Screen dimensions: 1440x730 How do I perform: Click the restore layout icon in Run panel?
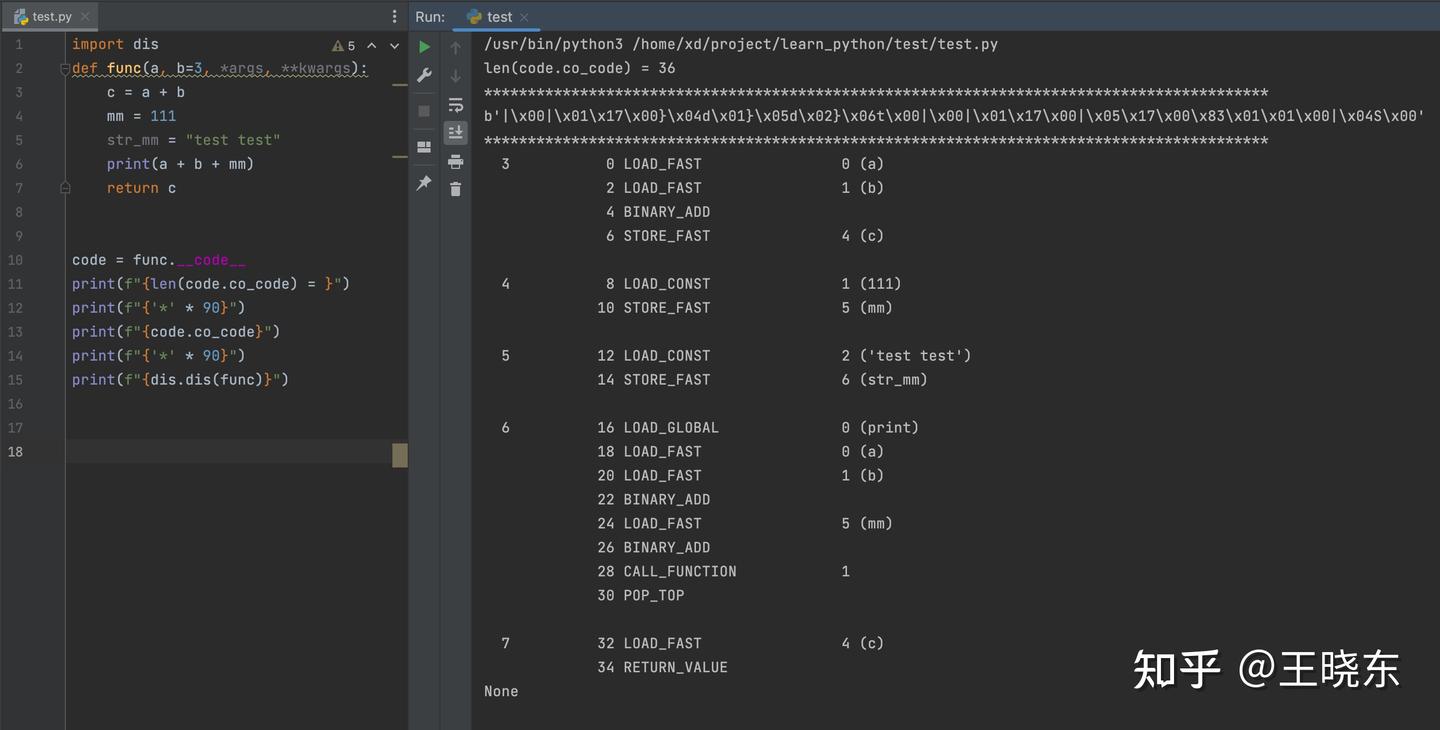pyautogui.click(x=424, y=147)
